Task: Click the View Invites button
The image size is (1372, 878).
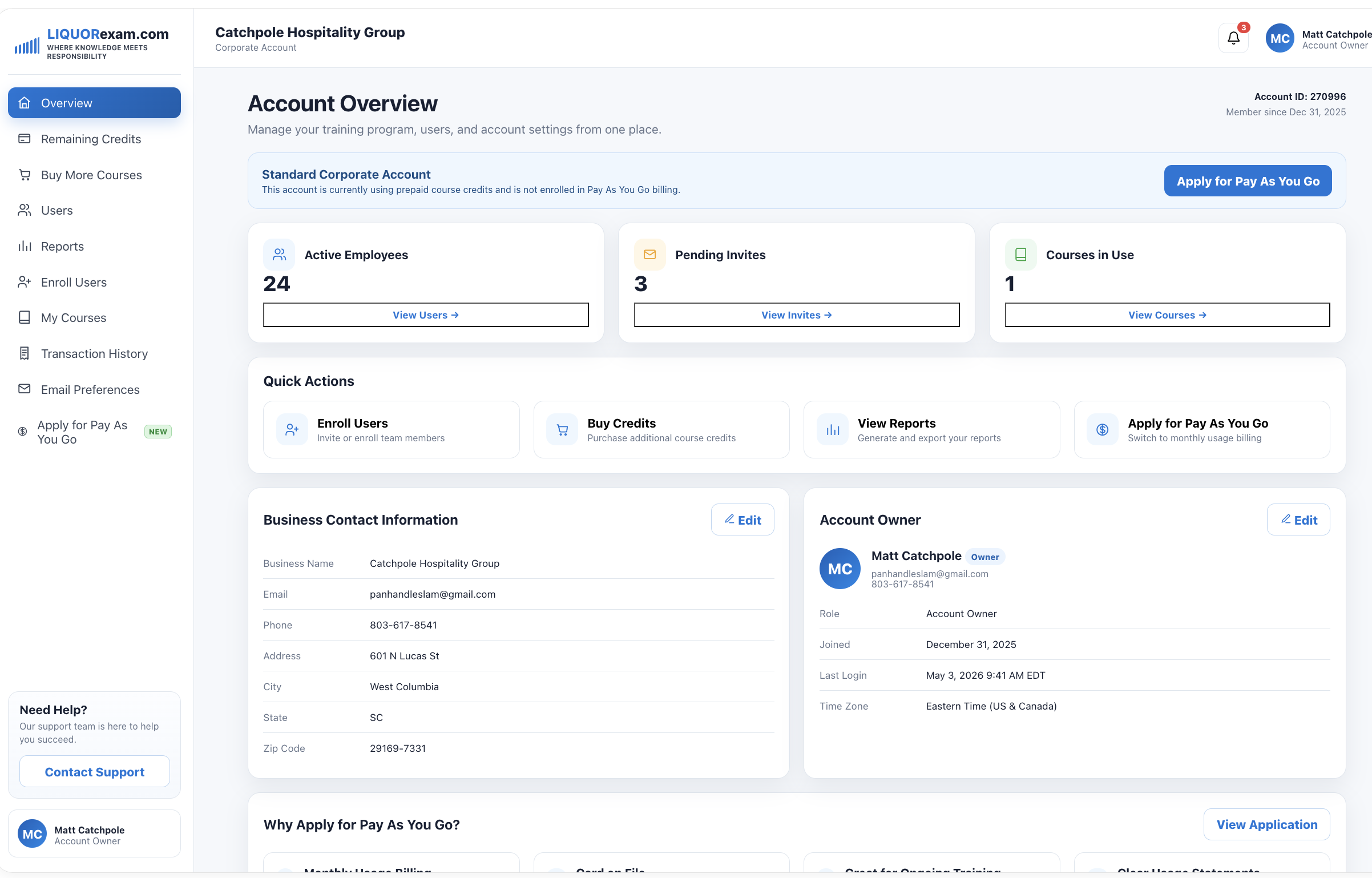Action: click(x=797, y=315)
